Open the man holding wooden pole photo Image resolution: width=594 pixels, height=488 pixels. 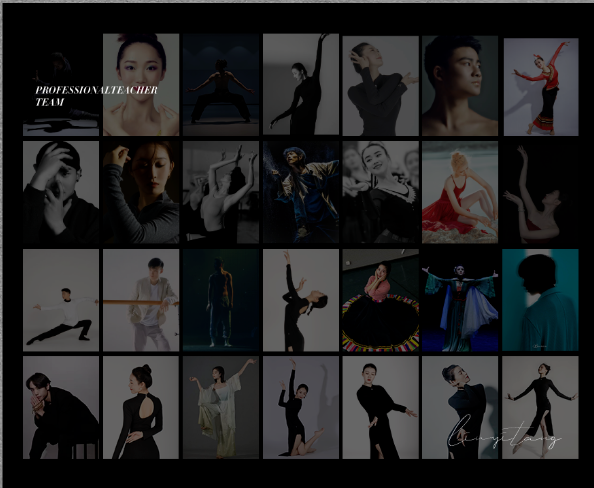[141, 300]
